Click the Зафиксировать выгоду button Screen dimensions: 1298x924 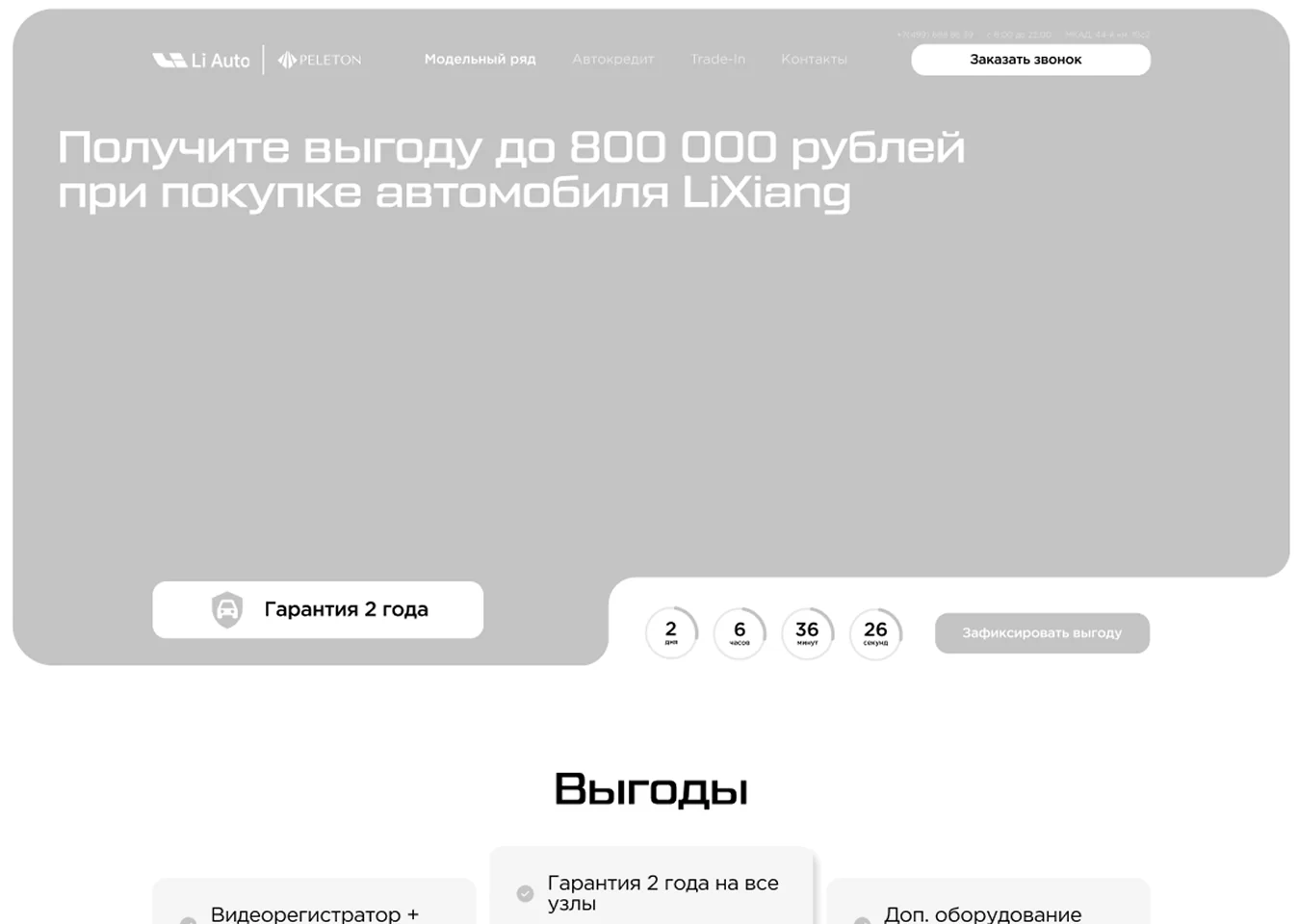pyautogui.click(x=1042, y=632)
